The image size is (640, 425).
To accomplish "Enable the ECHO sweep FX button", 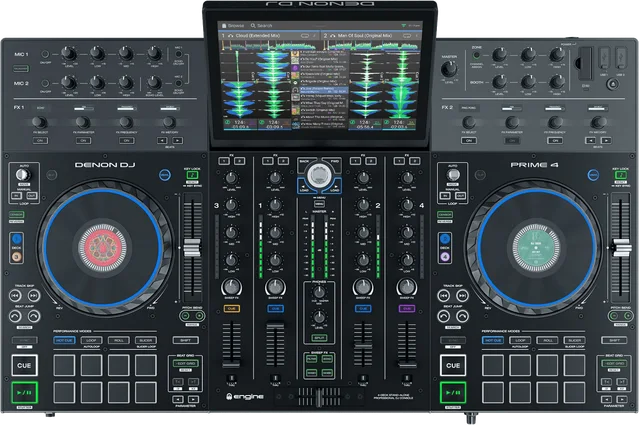I will [x=327, y=359].
